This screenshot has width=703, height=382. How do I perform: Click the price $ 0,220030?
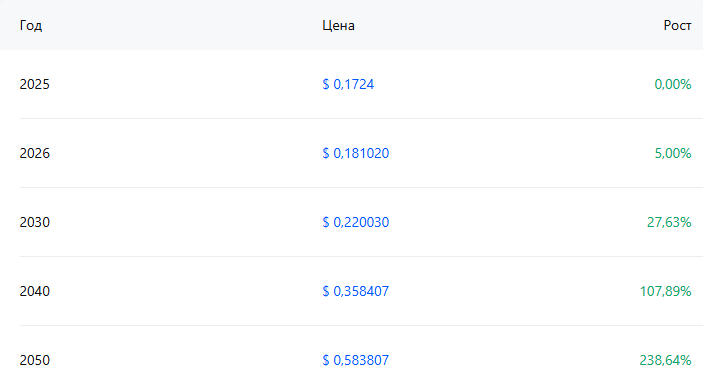[356, 222]
